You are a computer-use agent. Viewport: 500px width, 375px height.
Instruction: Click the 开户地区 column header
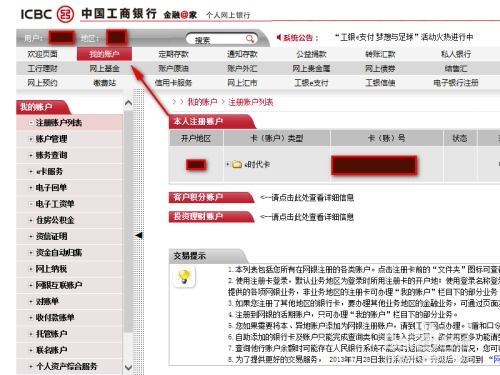tap(196, 138)
